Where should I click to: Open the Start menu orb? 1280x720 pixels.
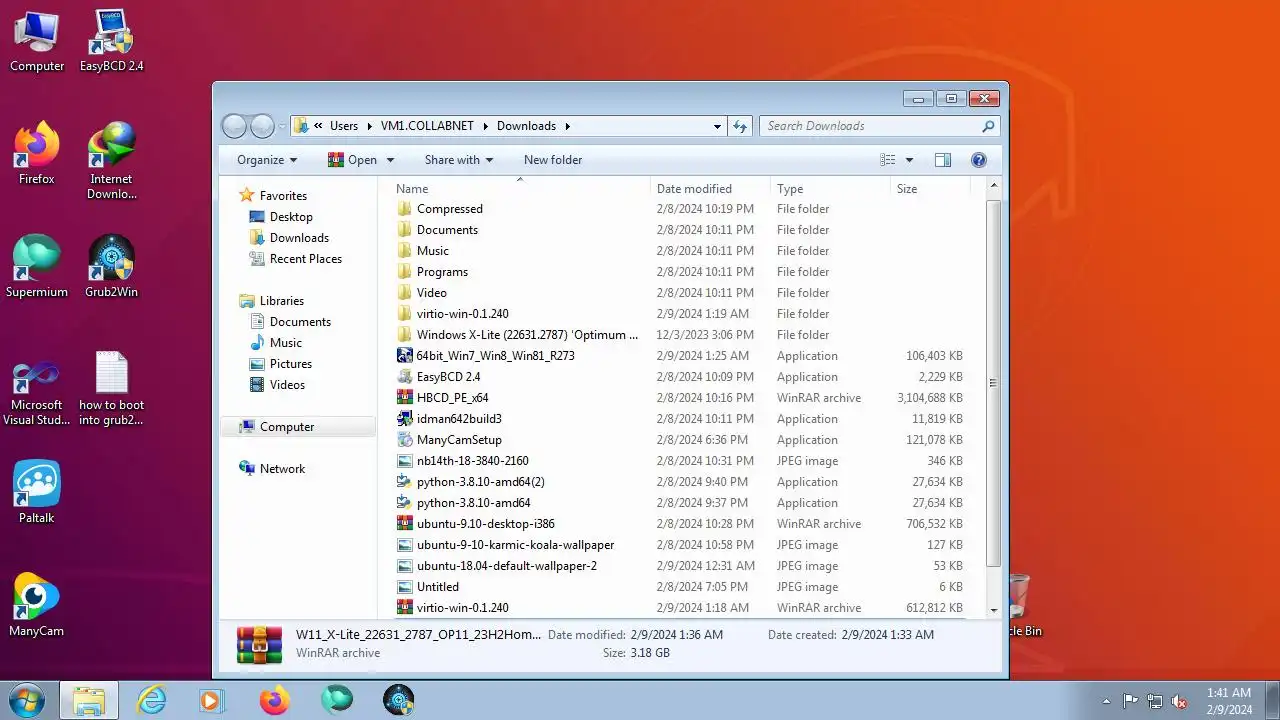pos(25,700)
